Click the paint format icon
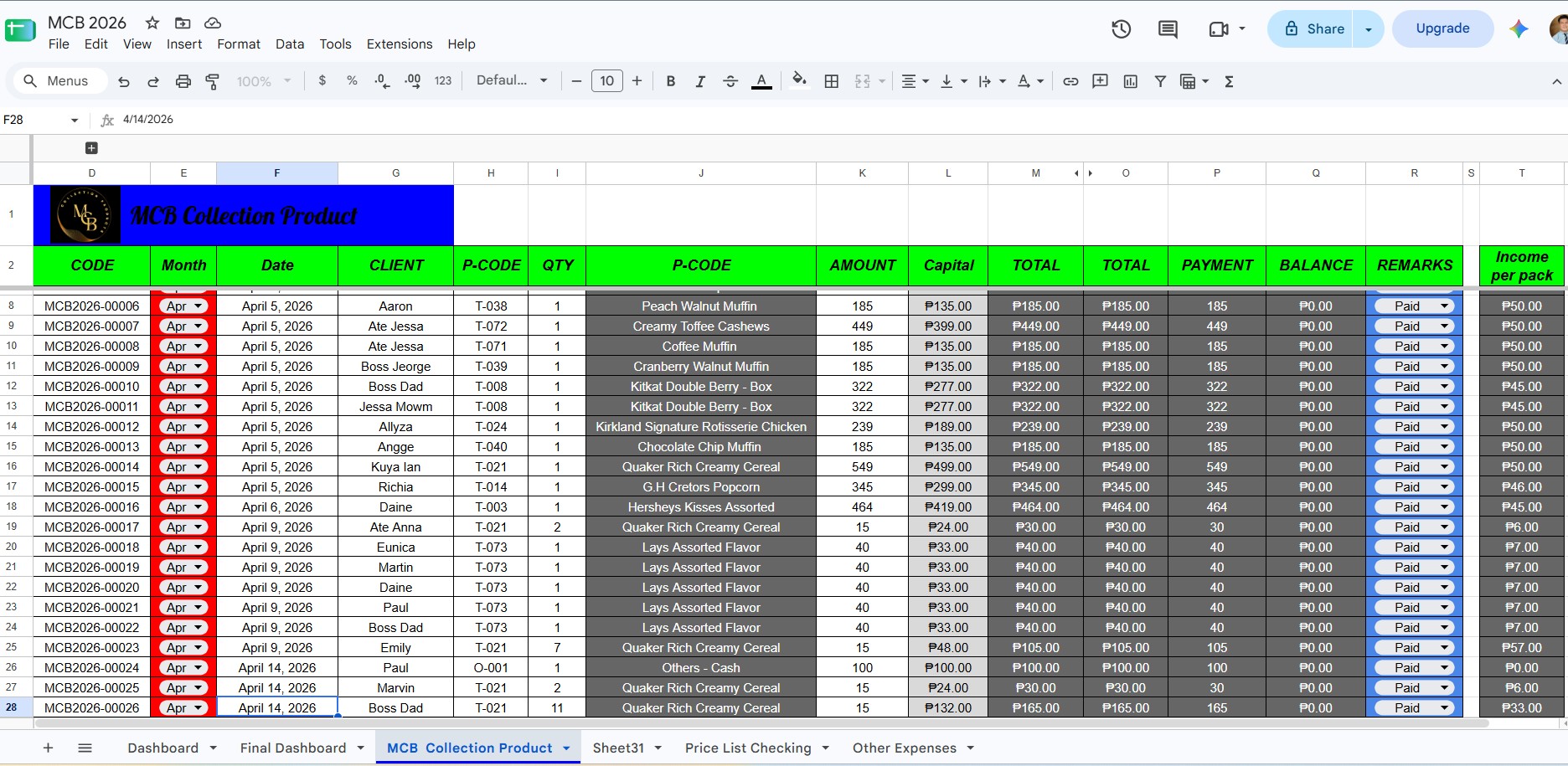 [x=212, y=81]
